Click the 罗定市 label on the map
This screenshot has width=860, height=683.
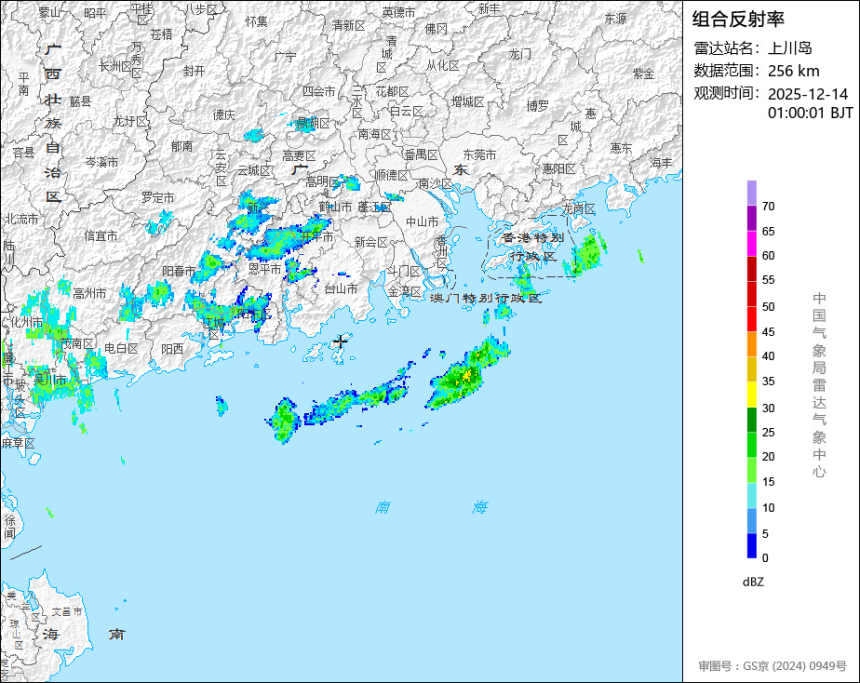158,197
